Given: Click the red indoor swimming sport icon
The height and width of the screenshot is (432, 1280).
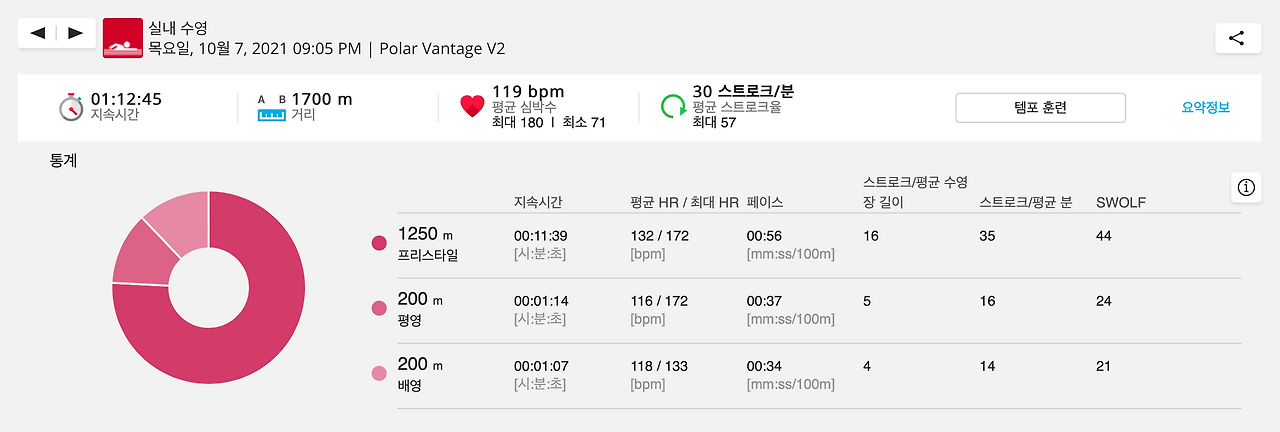Looking at the screenshot, I should tap(123, 37).
